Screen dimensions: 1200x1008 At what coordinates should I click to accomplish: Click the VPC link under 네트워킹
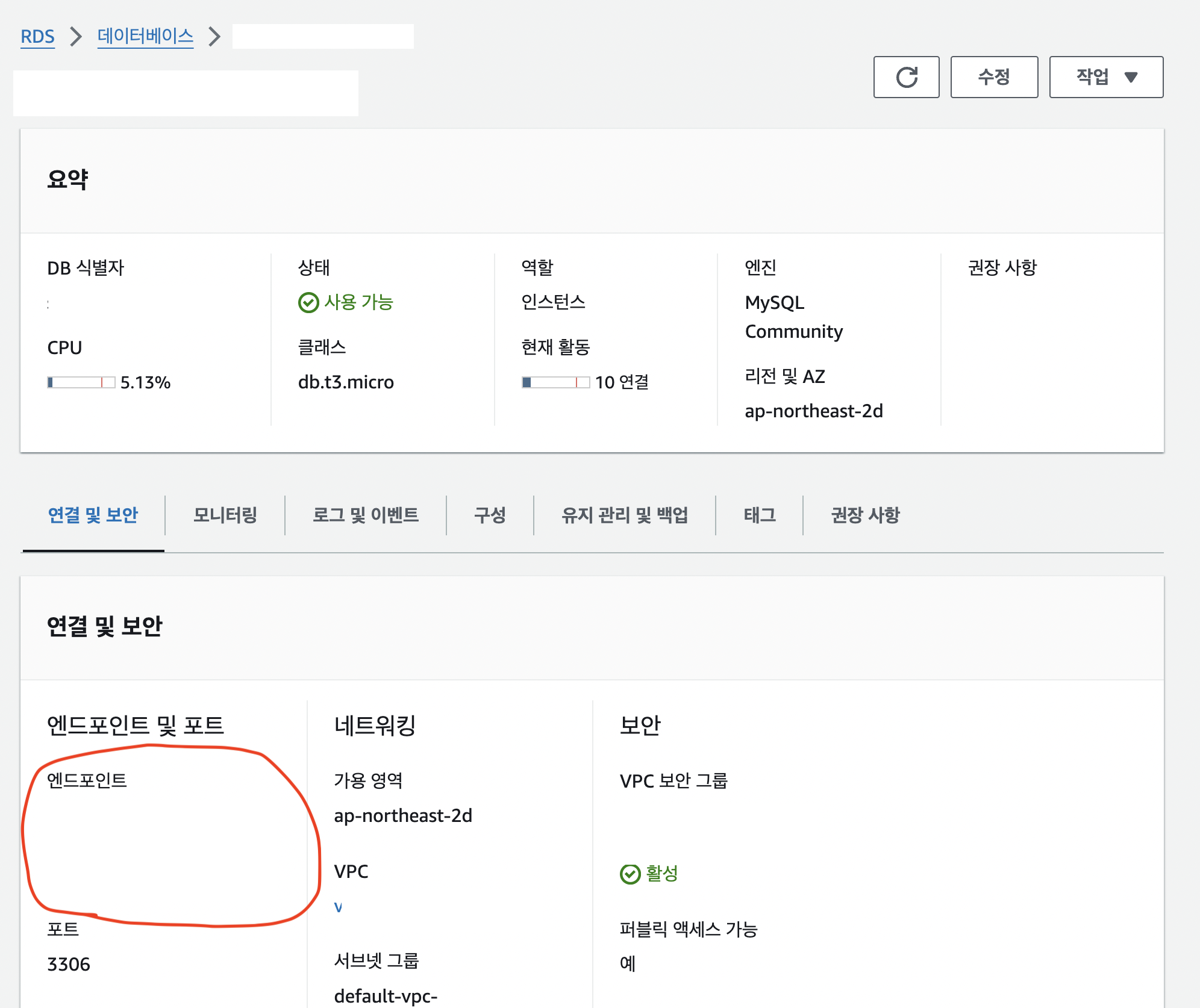coord(338,907)
